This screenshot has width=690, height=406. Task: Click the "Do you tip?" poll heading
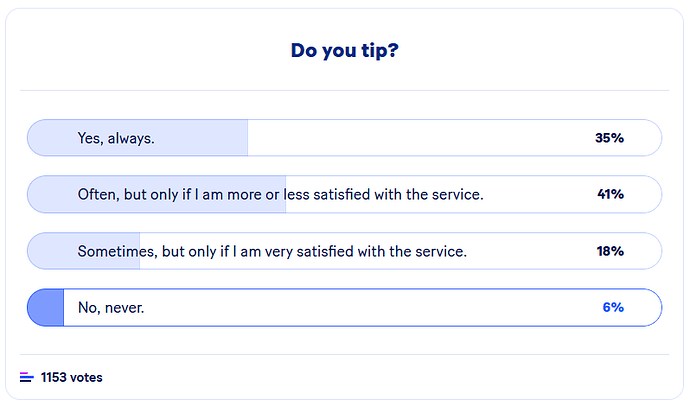(344, 50)
